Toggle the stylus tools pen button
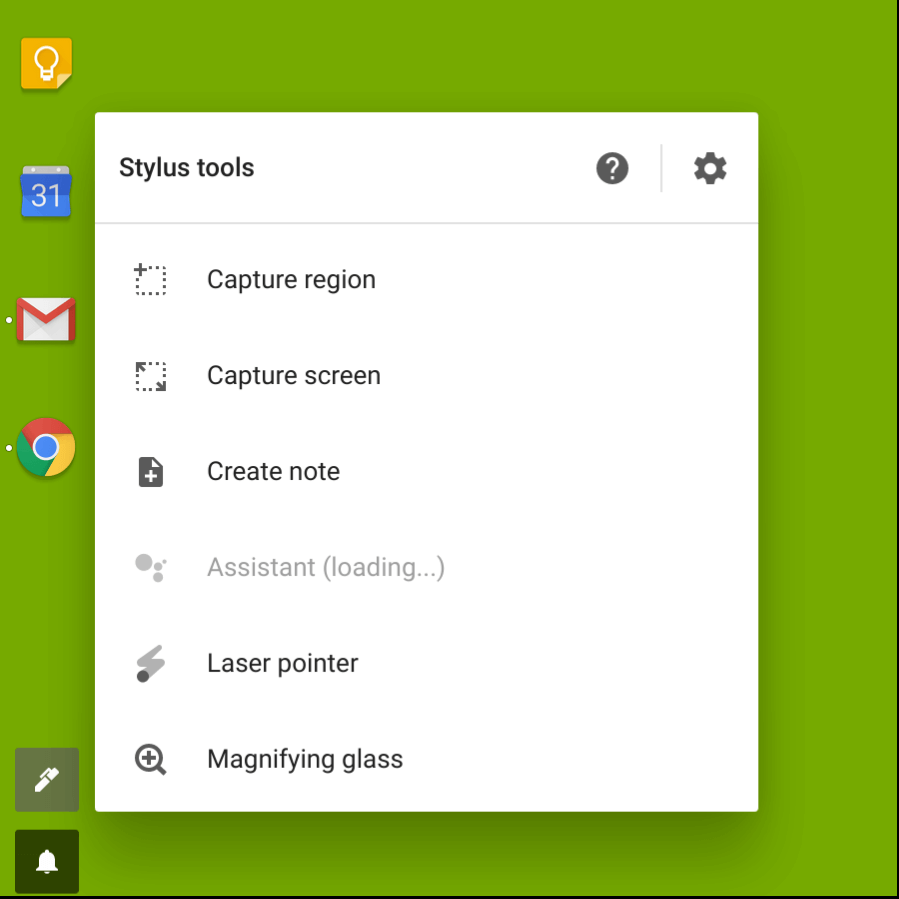Viewport: 899px width, 899px height. 47,780
